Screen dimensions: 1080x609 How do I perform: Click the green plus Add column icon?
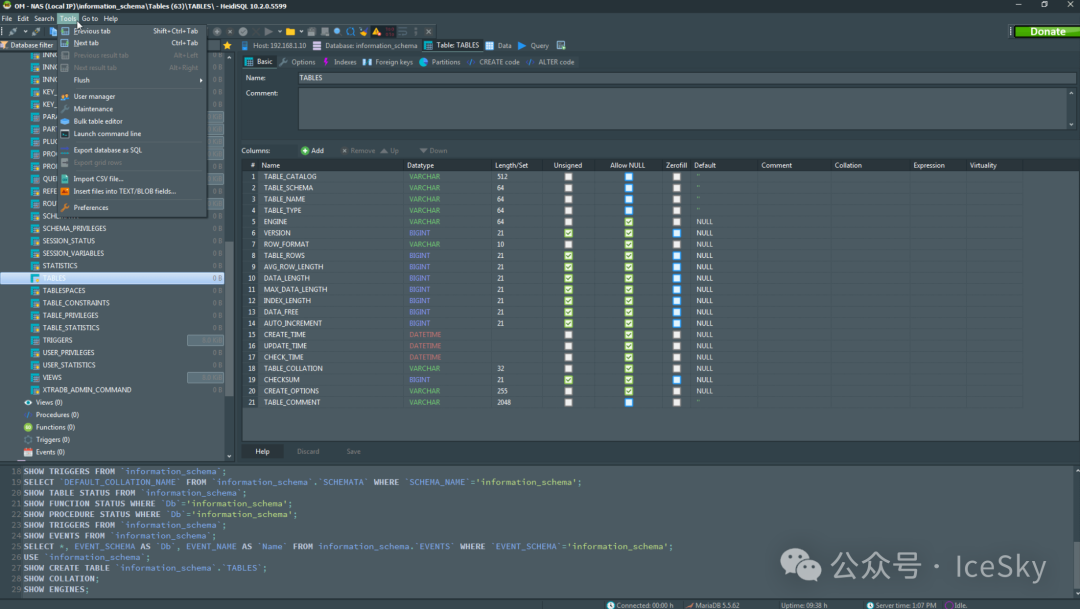[305, 151]
